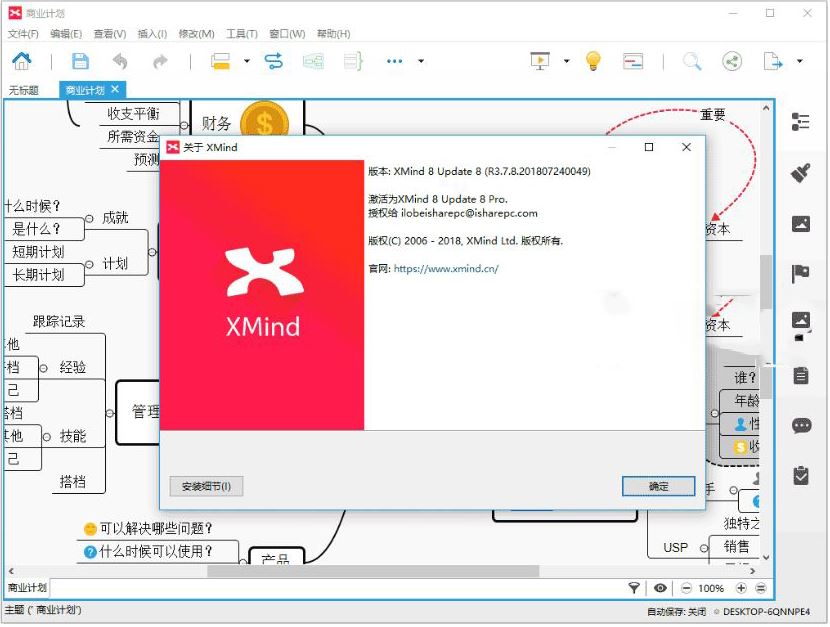Click the lightbulb brainstorming icon
The image size is (830, 627).
(593, 61)
